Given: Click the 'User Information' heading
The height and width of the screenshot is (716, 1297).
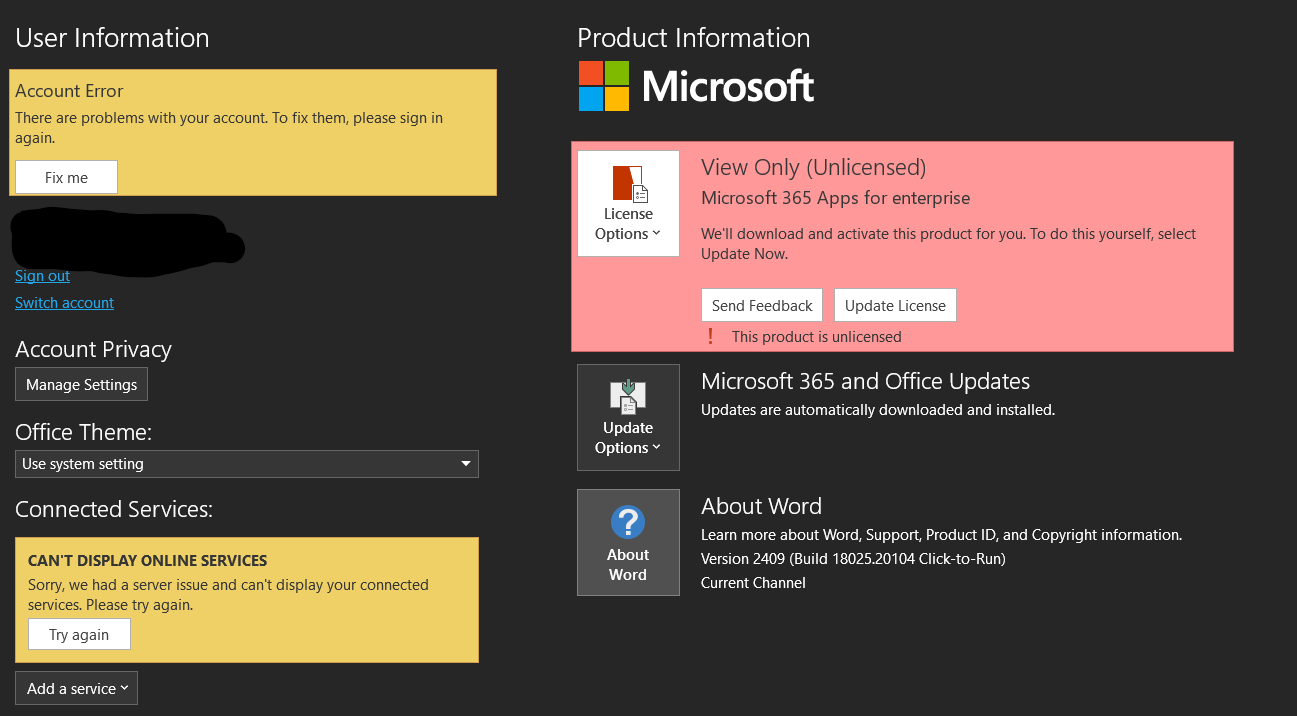Looking at the screenshot, I should pyautogui.click(x=112, y=38).
